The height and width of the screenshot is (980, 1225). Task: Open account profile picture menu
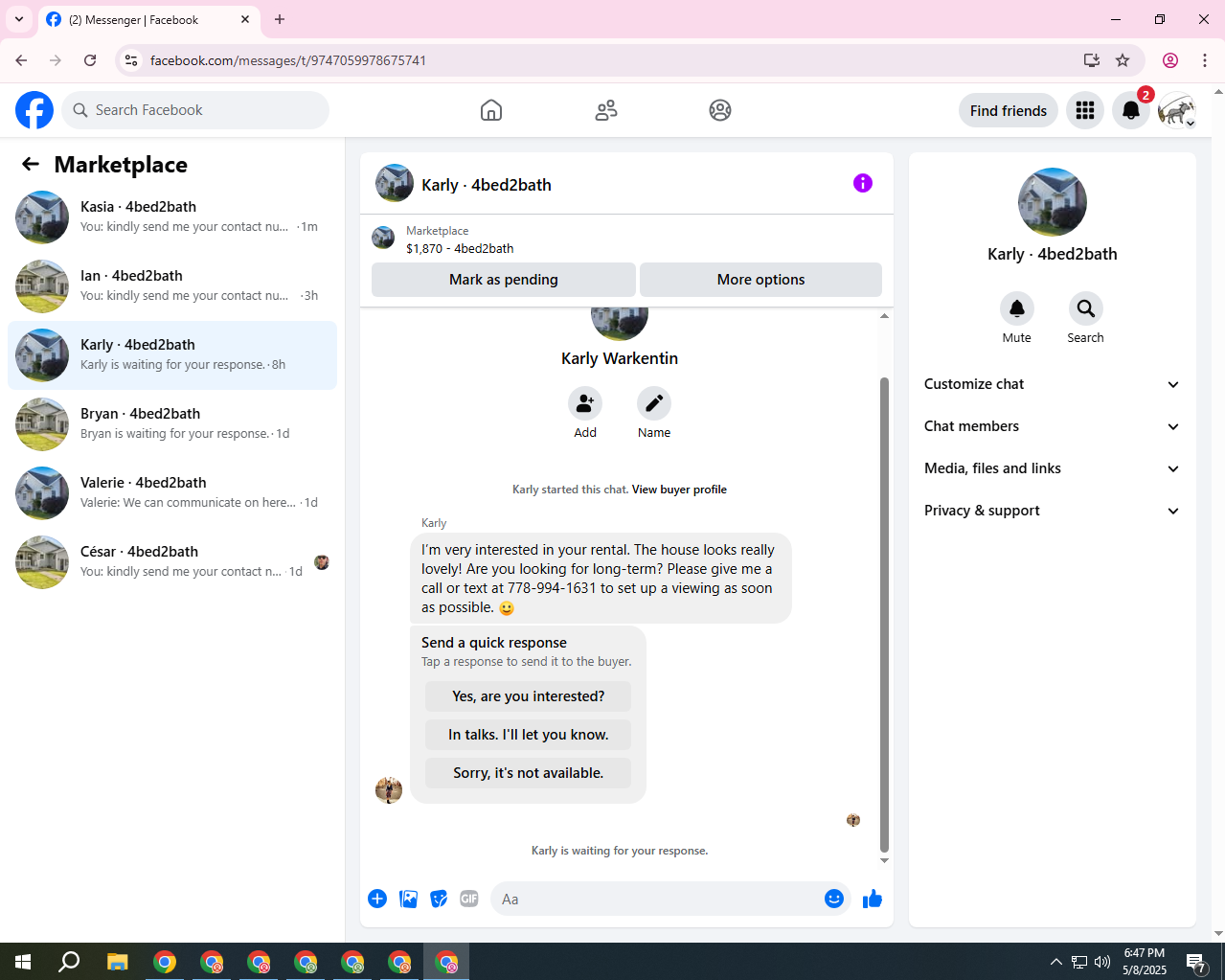click(1177, 110)
